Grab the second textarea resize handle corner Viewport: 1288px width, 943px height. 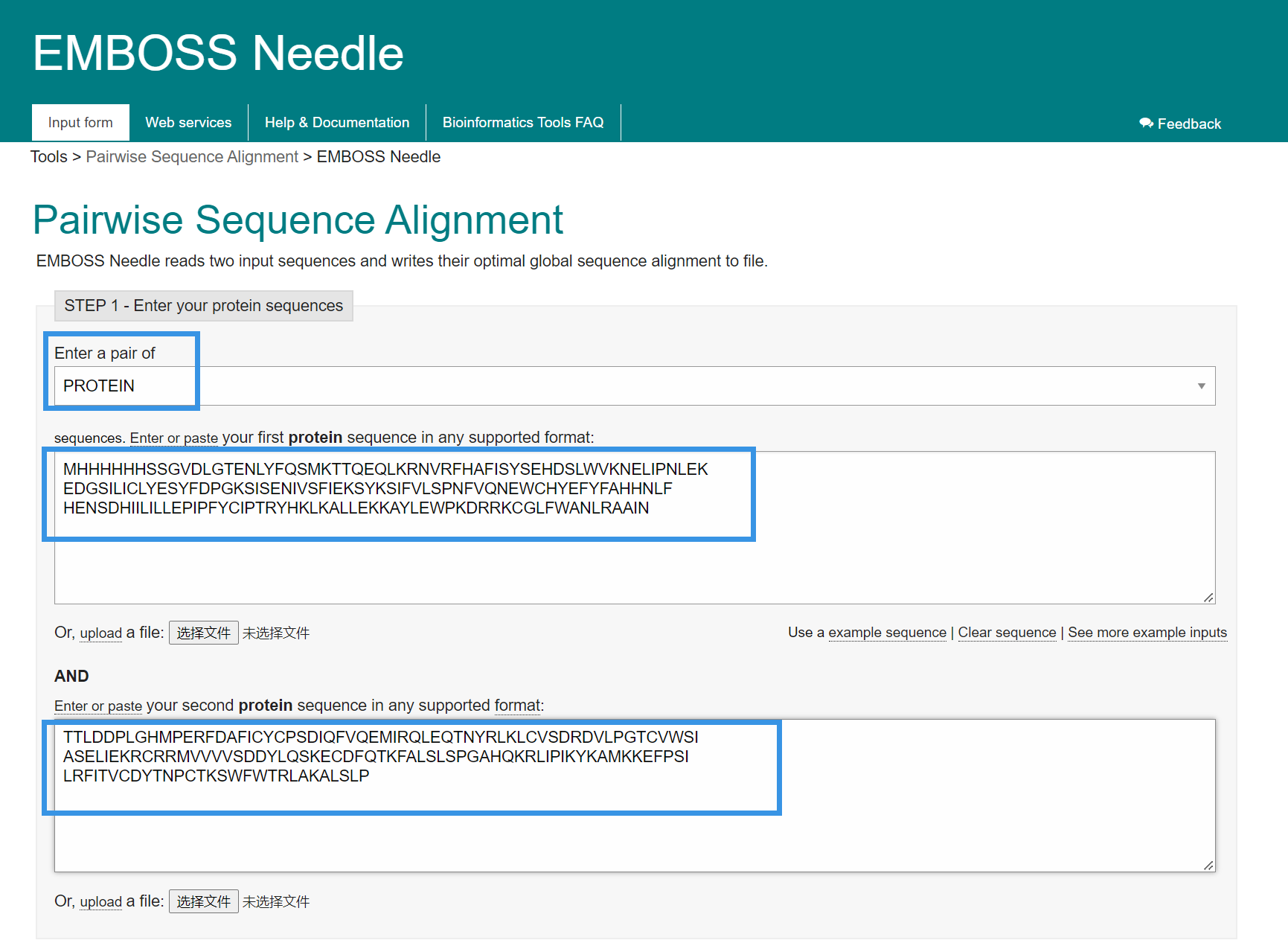coord(1208,865)
